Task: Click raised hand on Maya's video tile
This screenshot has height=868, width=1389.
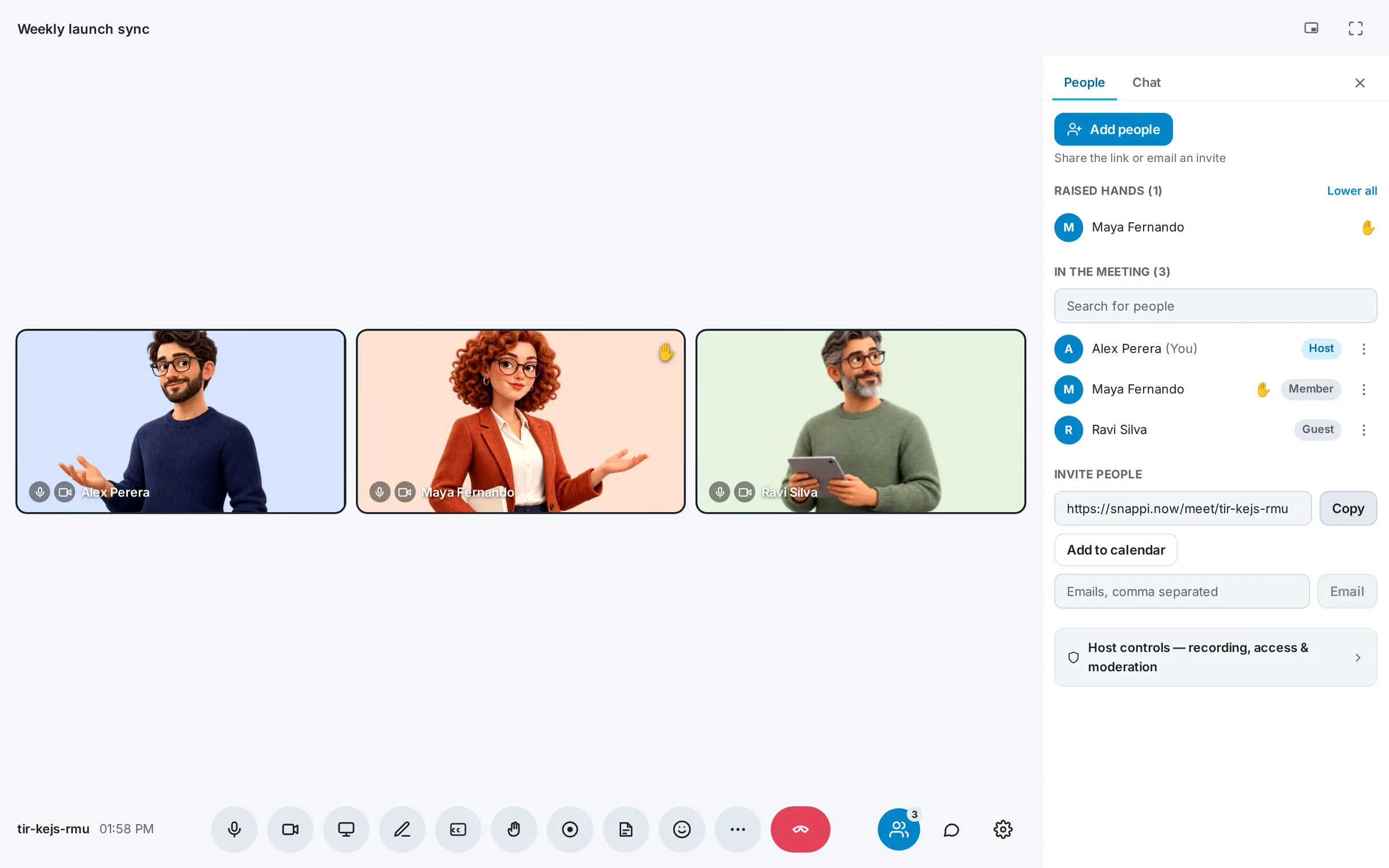Action: pos(666,351)
